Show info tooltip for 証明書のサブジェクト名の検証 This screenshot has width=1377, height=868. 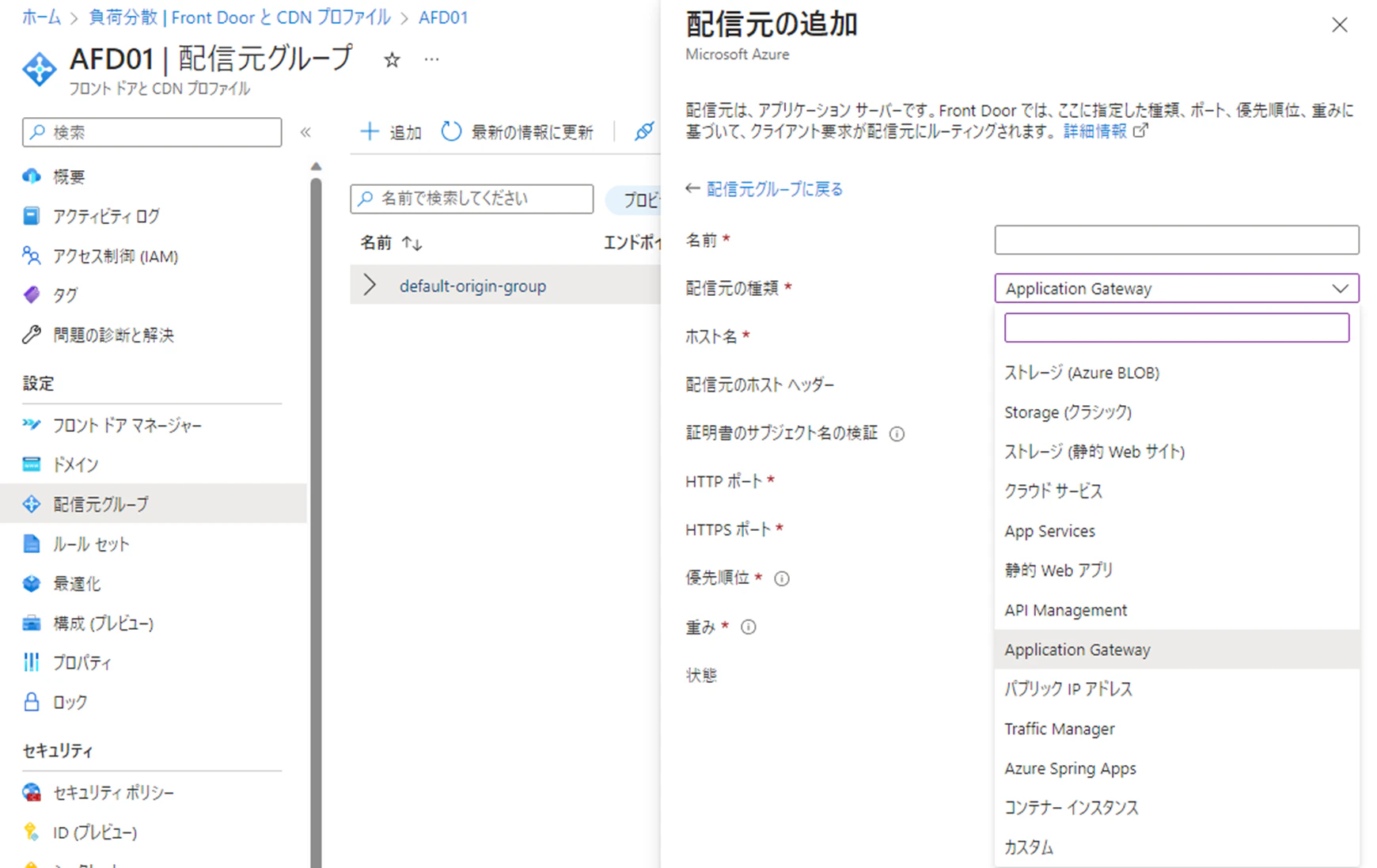(897, 434)
